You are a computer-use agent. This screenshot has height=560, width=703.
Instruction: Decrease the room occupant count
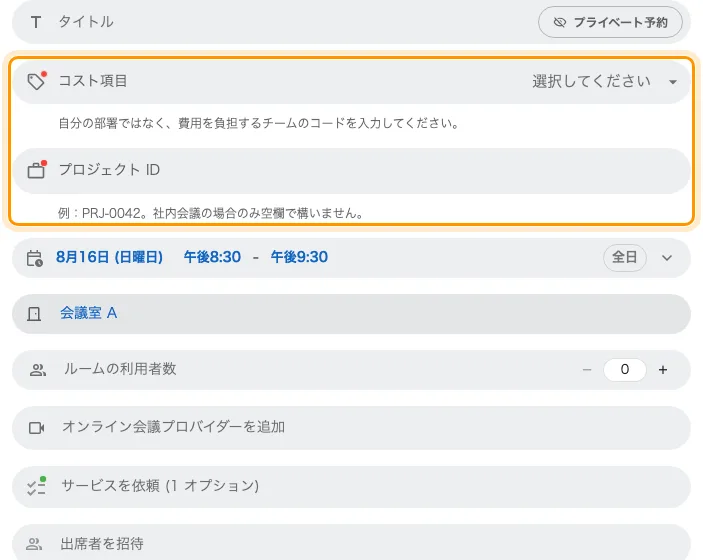587,370
